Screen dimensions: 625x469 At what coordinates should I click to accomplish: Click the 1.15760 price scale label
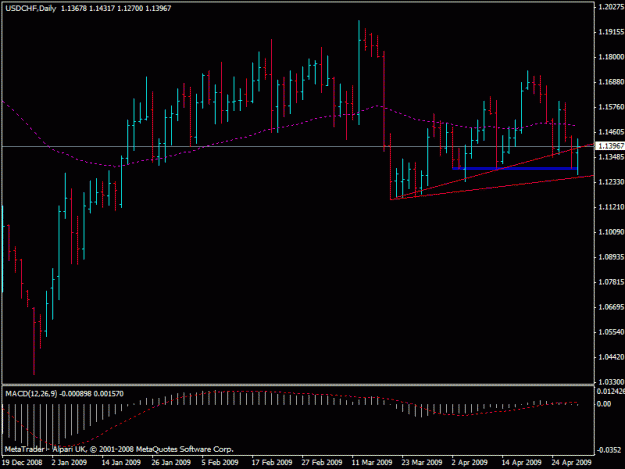pos(611,107)
